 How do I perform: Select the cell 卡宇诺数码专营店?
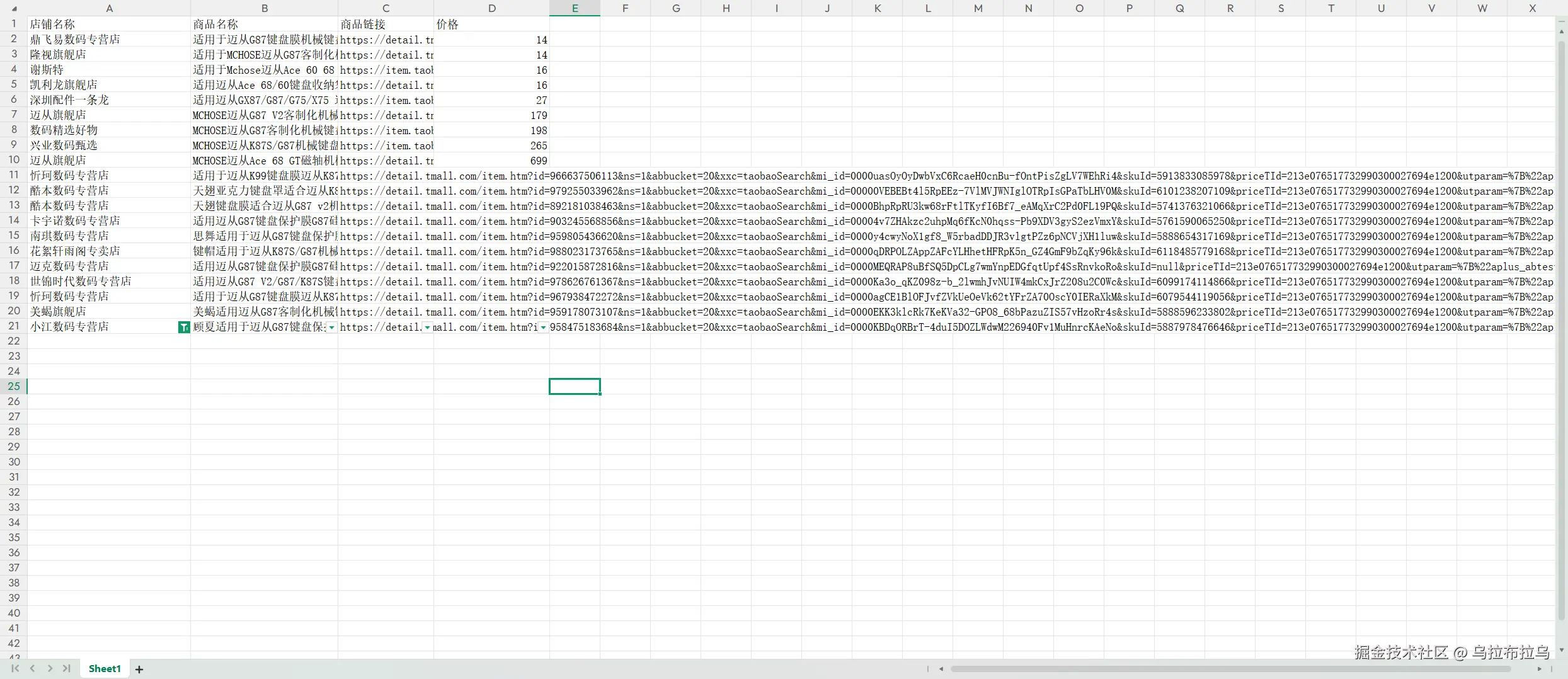(109, 220)
